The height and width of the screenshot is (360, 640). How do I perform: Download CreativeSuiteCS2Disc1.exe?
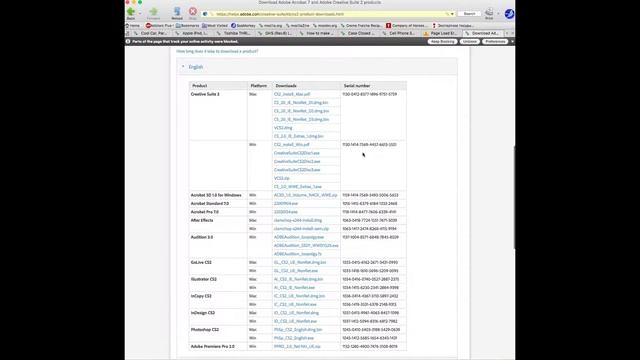point(297,153)
